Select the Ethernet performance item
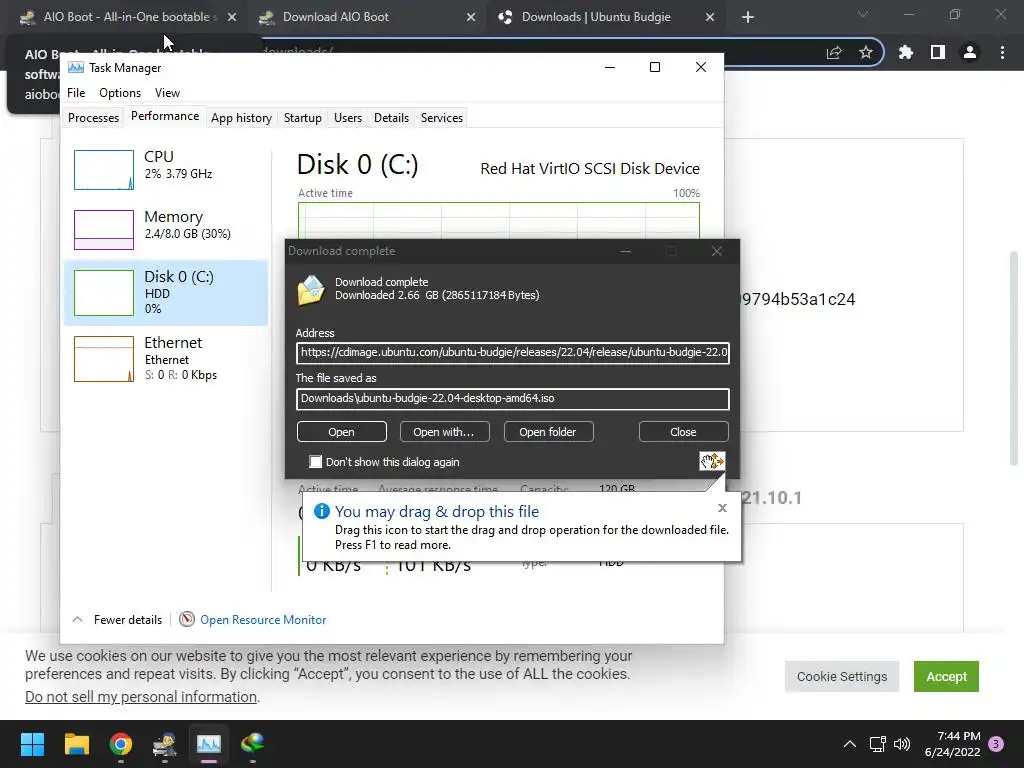The height and width of the screenshot is (768, 1024). point(166,358)
